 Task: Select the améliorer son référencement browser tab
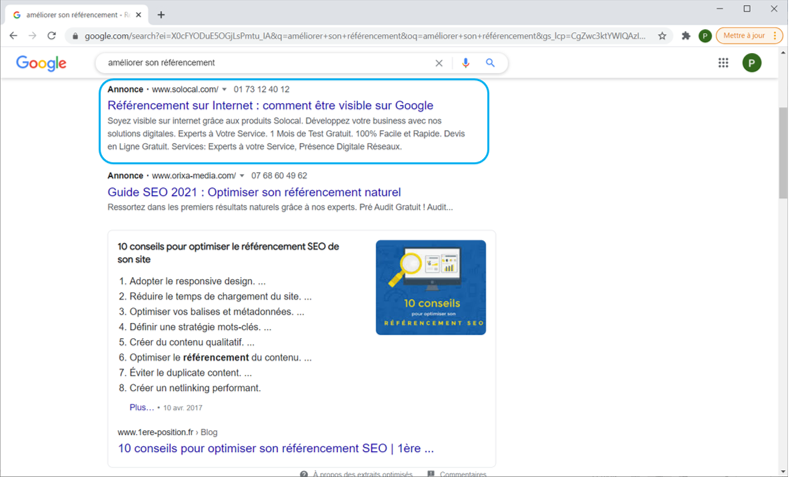pos(77,15)
